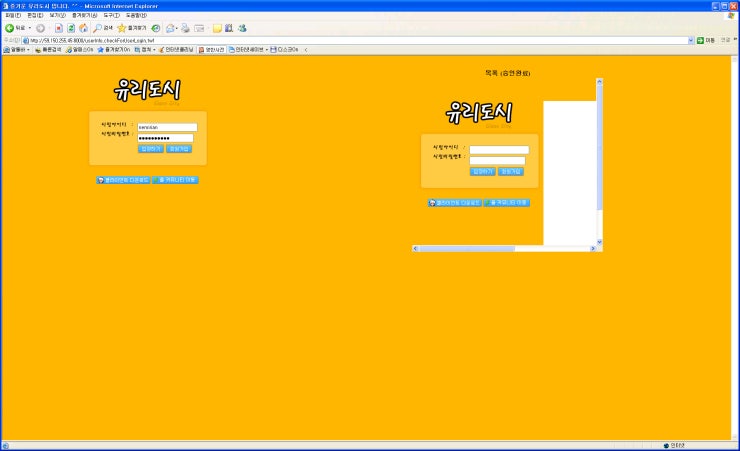Click the 회원가입 button in the left login form
Screen dimensions: 740x451
178,148
